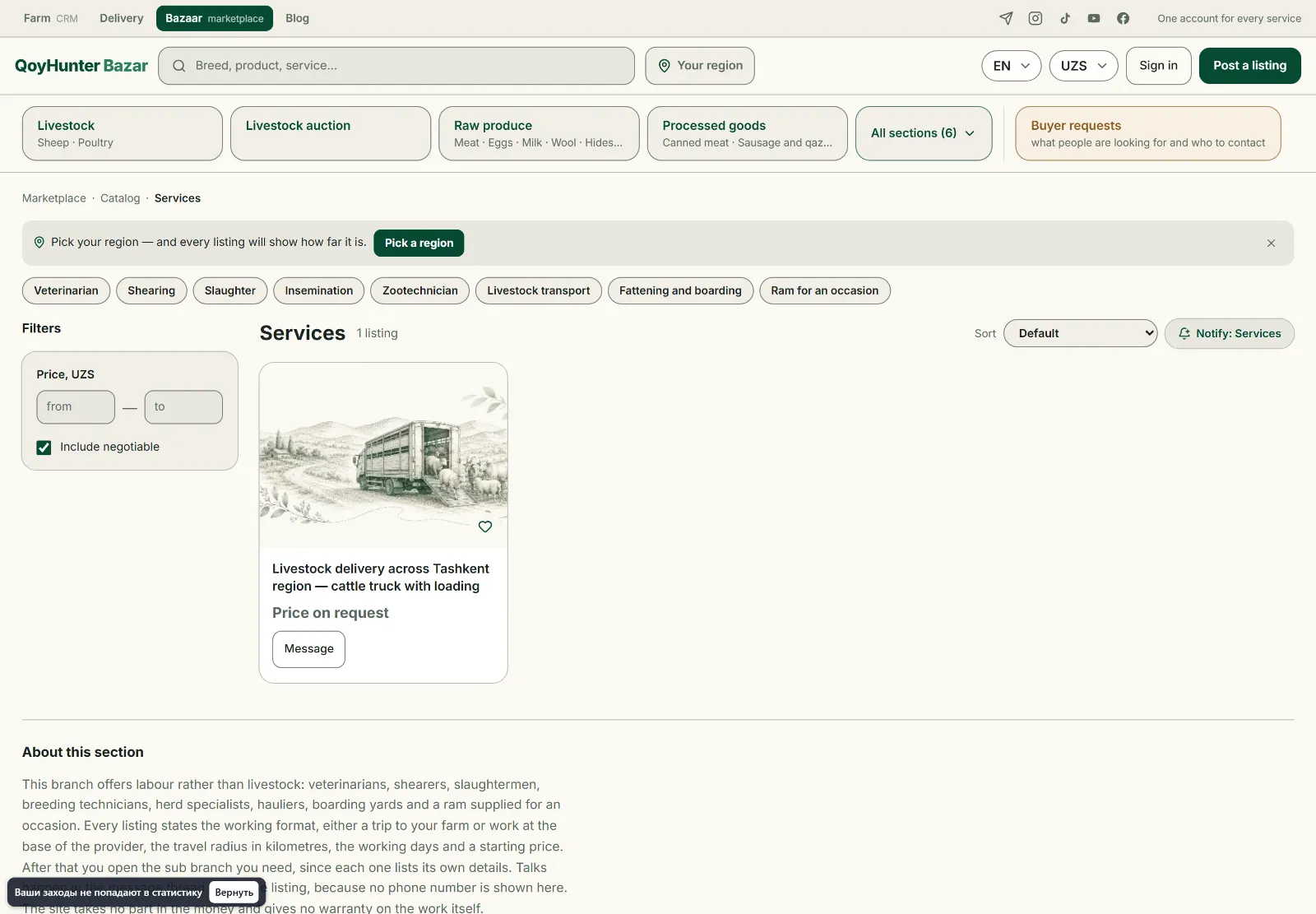
Task: Add the listing to favorites via the heart icon
Action: point(485,527)
